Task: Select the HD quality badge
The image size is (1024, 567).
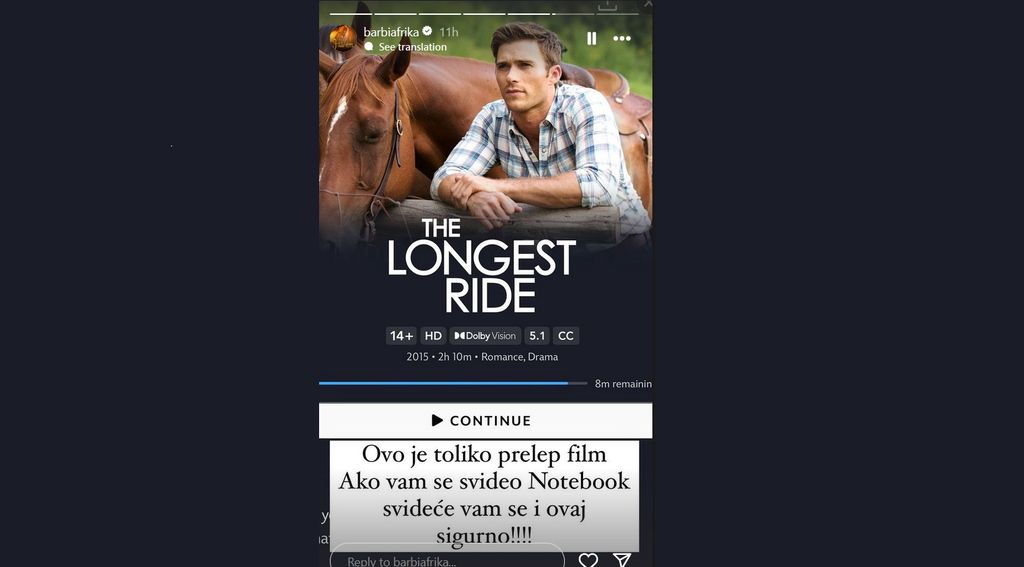Action: (433, 336)
